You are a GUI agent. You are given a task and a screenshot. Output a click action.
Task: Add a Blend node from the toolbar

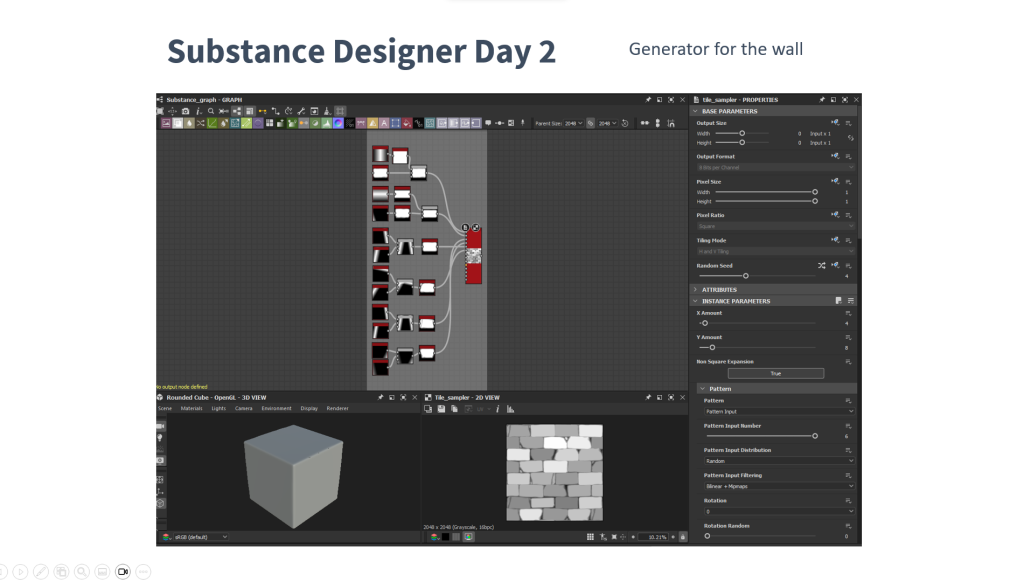click(x=177, y=123)
